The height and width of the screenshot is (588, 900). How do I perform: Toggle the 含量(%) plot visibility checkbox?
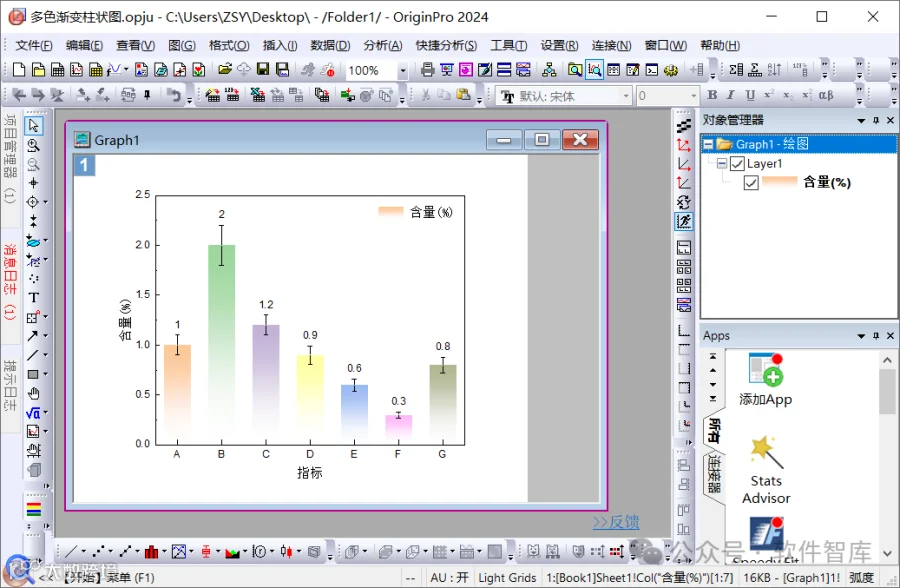tap(751, 183)
